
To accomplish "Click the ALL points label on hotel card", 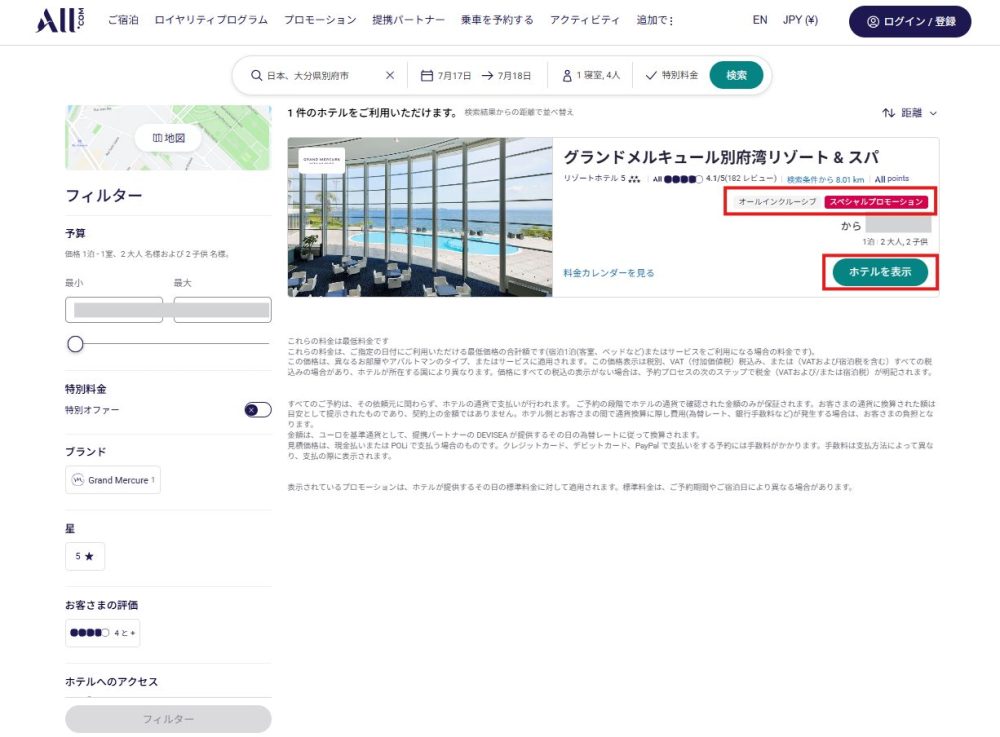I will pos(892,179).
